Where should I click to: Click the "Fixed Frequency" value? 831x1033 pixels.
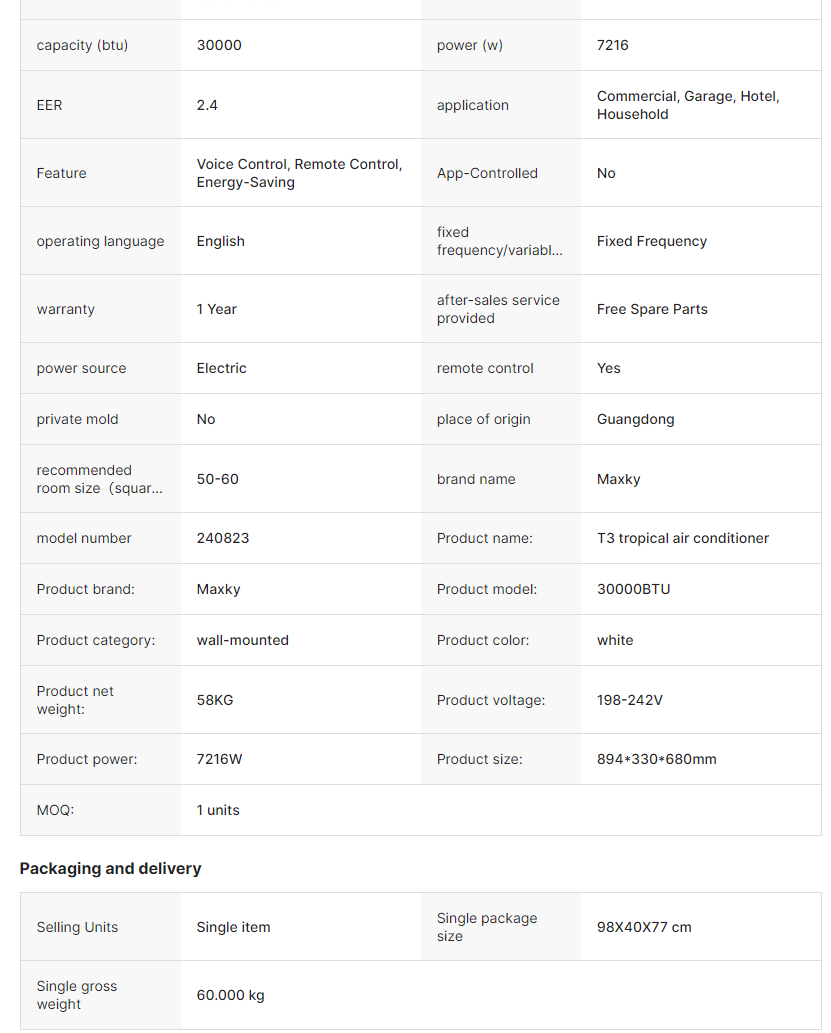coord(651,241)
